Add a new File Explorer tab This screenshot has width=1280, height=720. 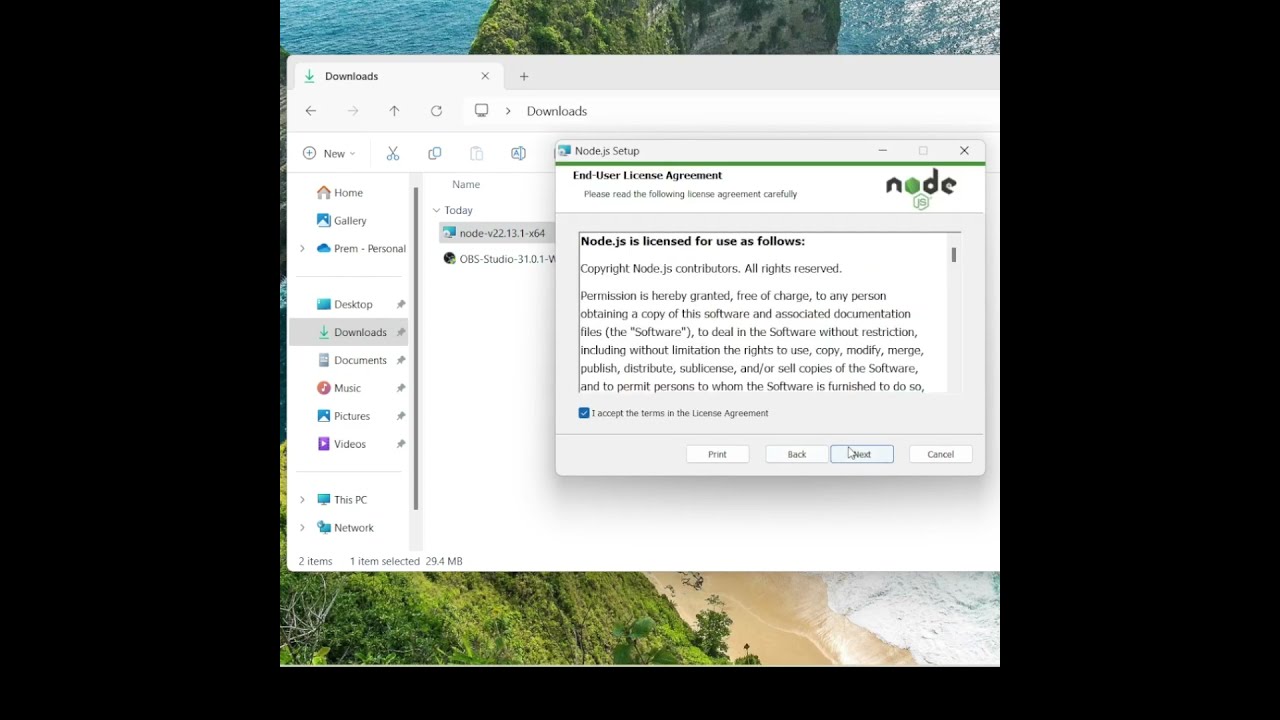pyautogui.click(x=524, y=76)
